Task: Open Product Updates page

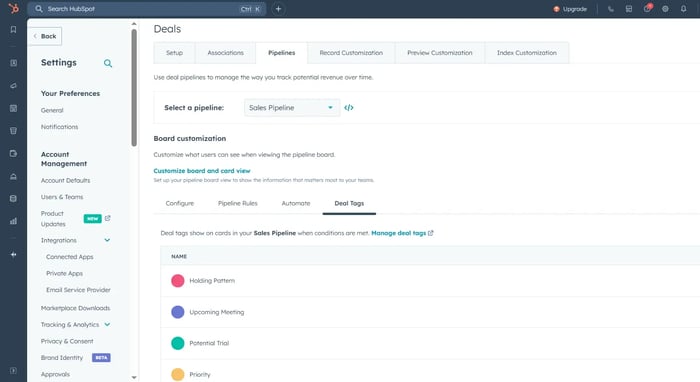Action: [x=54, y=219]
